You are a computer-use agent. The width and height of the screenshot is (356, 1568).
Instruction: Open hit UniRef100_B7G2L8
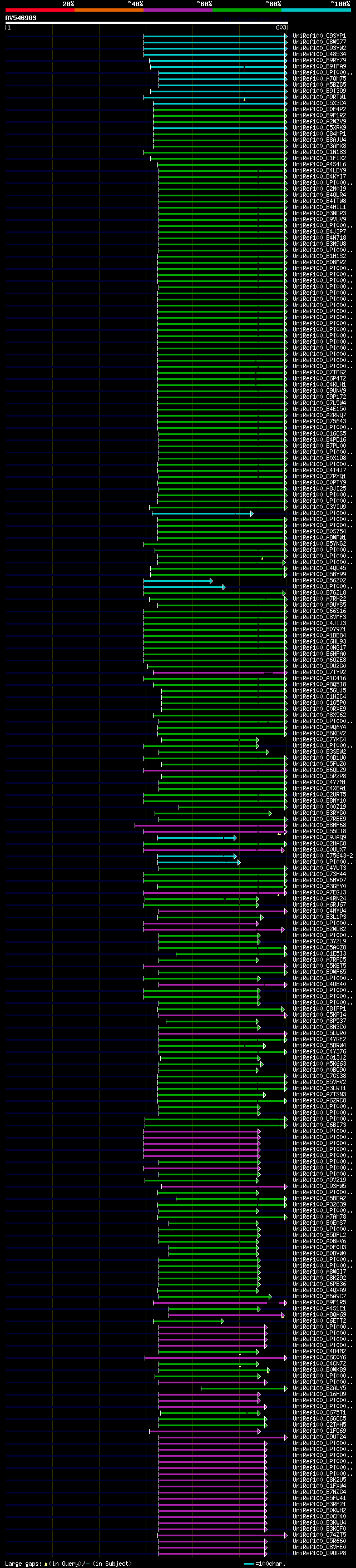pos(319,592)
